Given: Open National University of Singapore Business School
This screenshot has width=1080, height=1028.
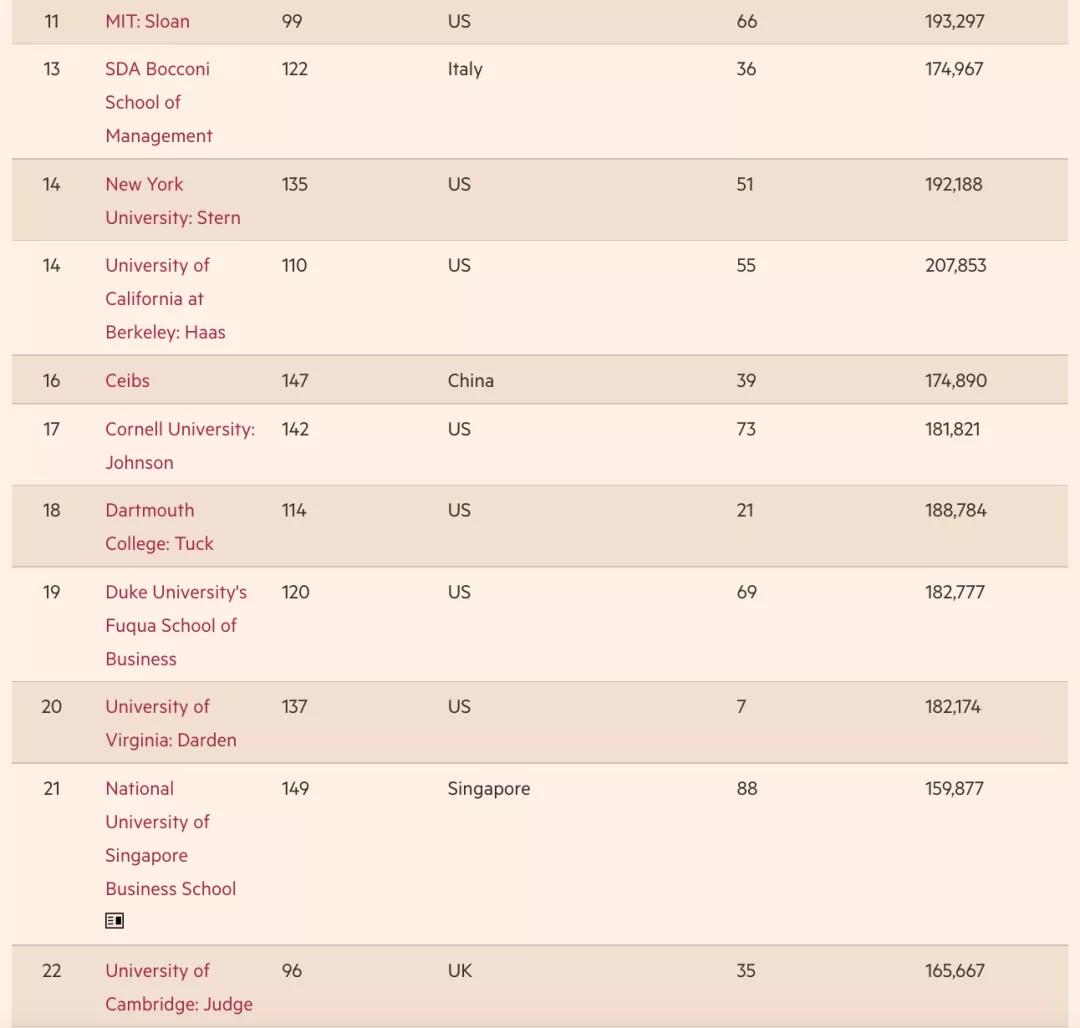Looking at the screenshot, I should 170,838.
